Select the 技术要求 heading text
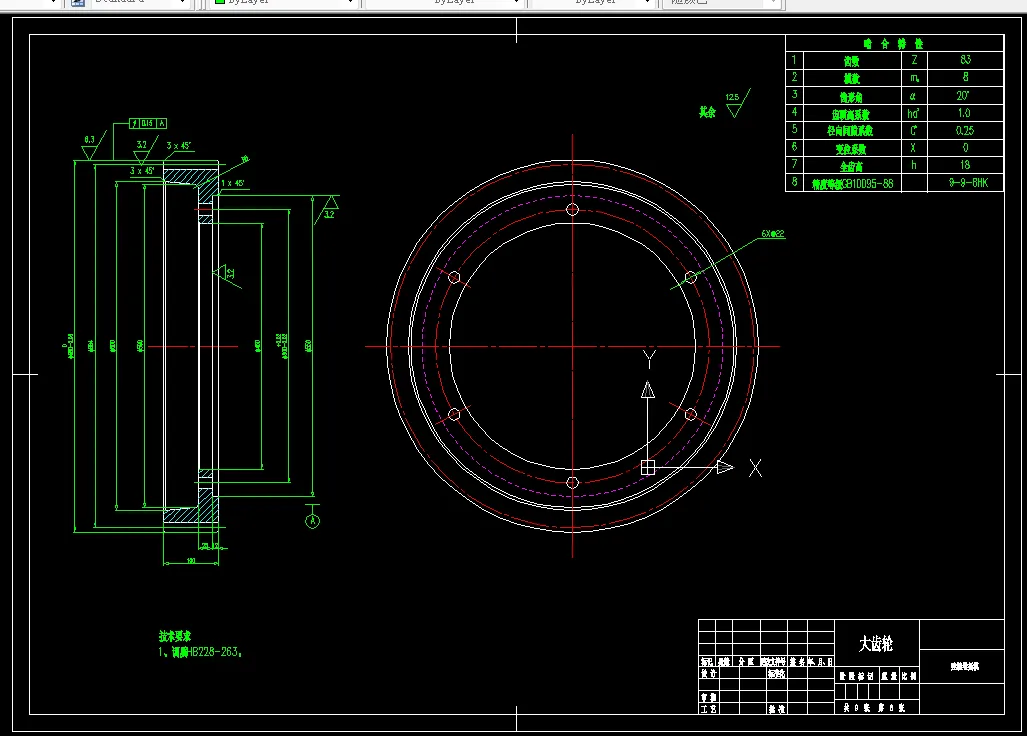1027x736 pixels. pos(175,636)
